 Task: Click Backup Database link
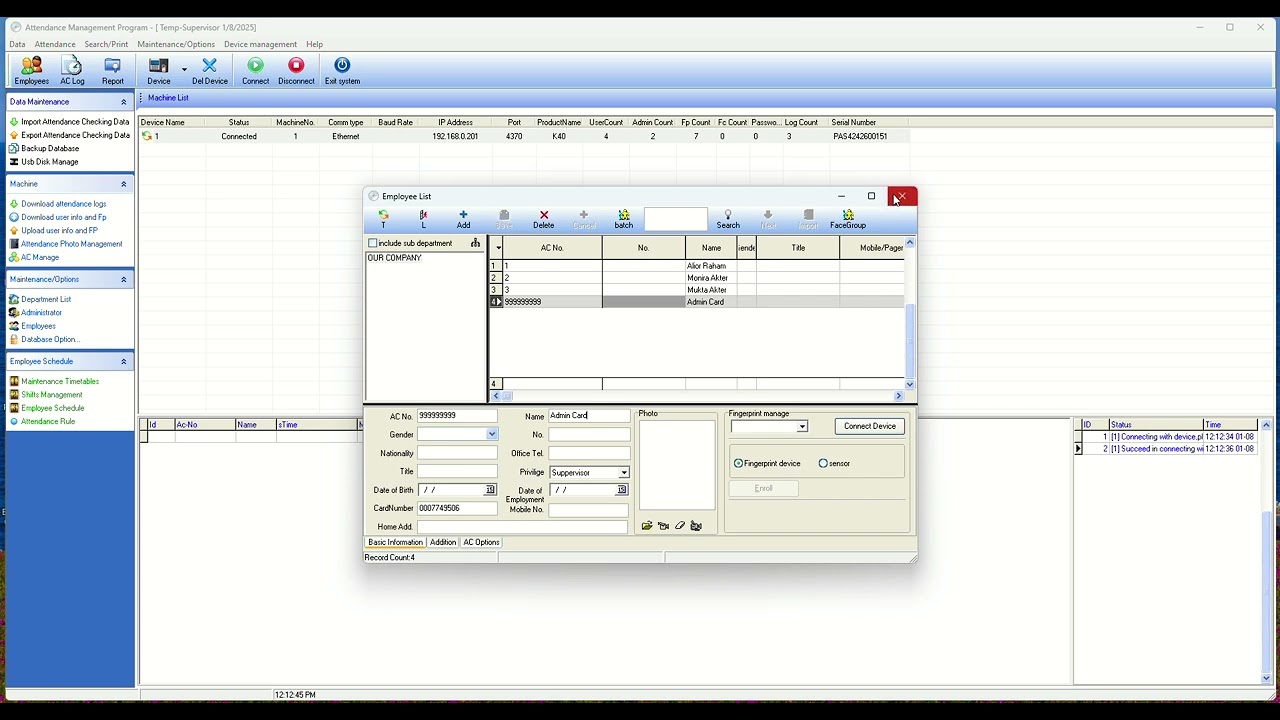coord(50,148)
